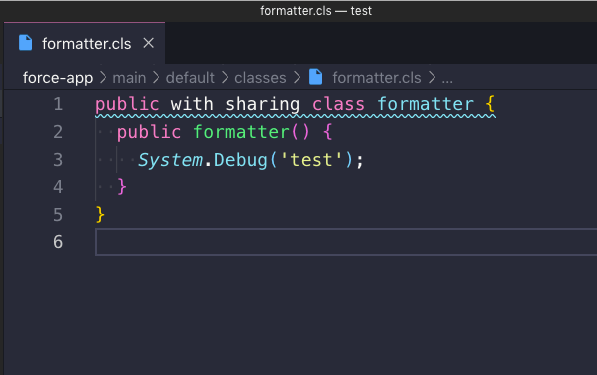The width and height of the screenshot is (597, 375).
Task: Click class name 'formatter' on line 1
Action: 425,104
